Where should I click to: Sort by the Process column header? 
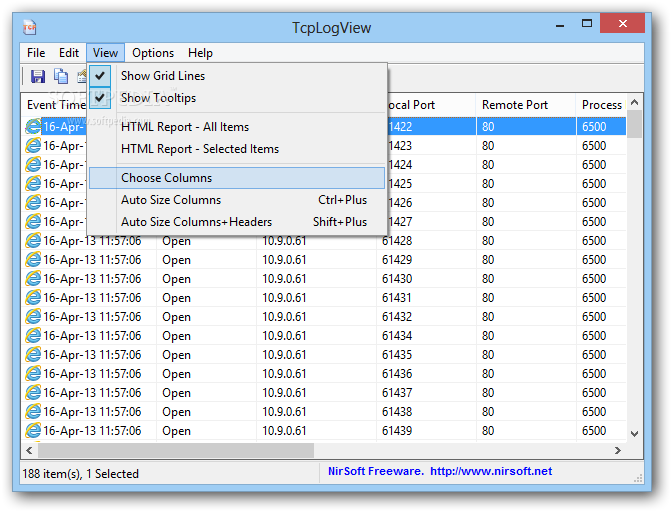click(601, 105)
